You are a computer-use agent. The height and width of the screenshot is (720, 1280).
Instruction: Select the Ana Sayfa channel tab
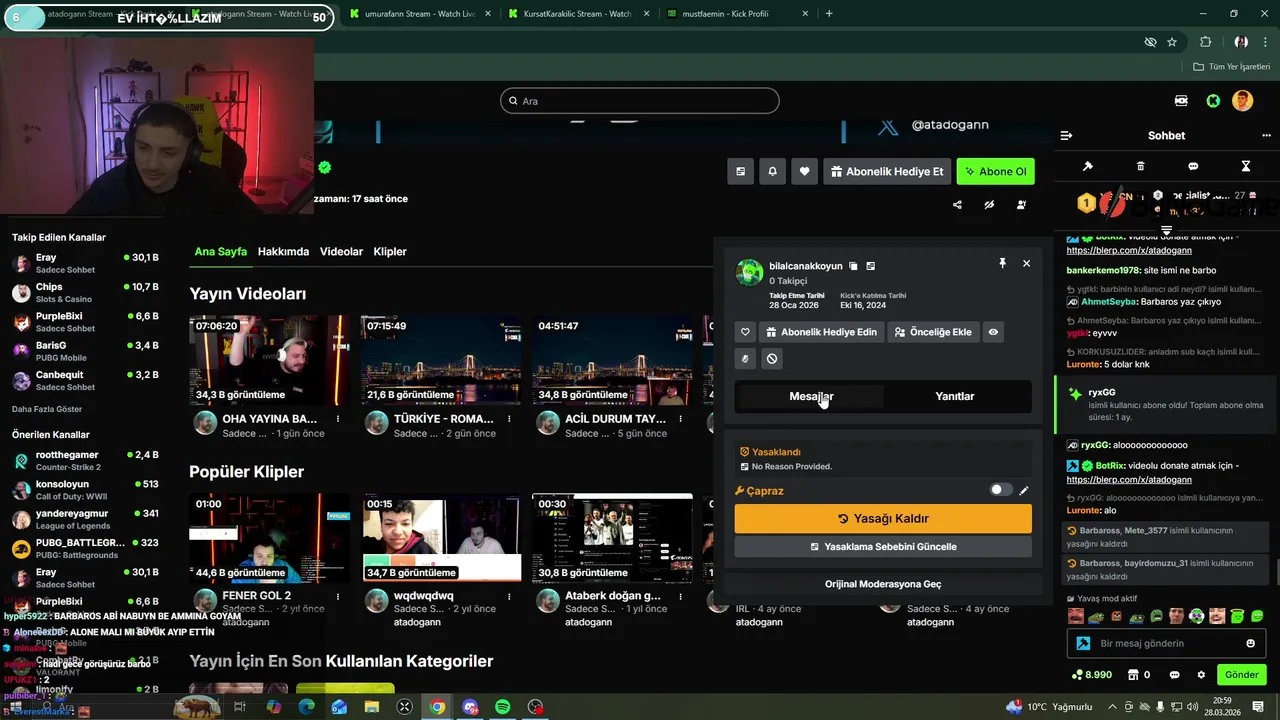tap(221, 252)
